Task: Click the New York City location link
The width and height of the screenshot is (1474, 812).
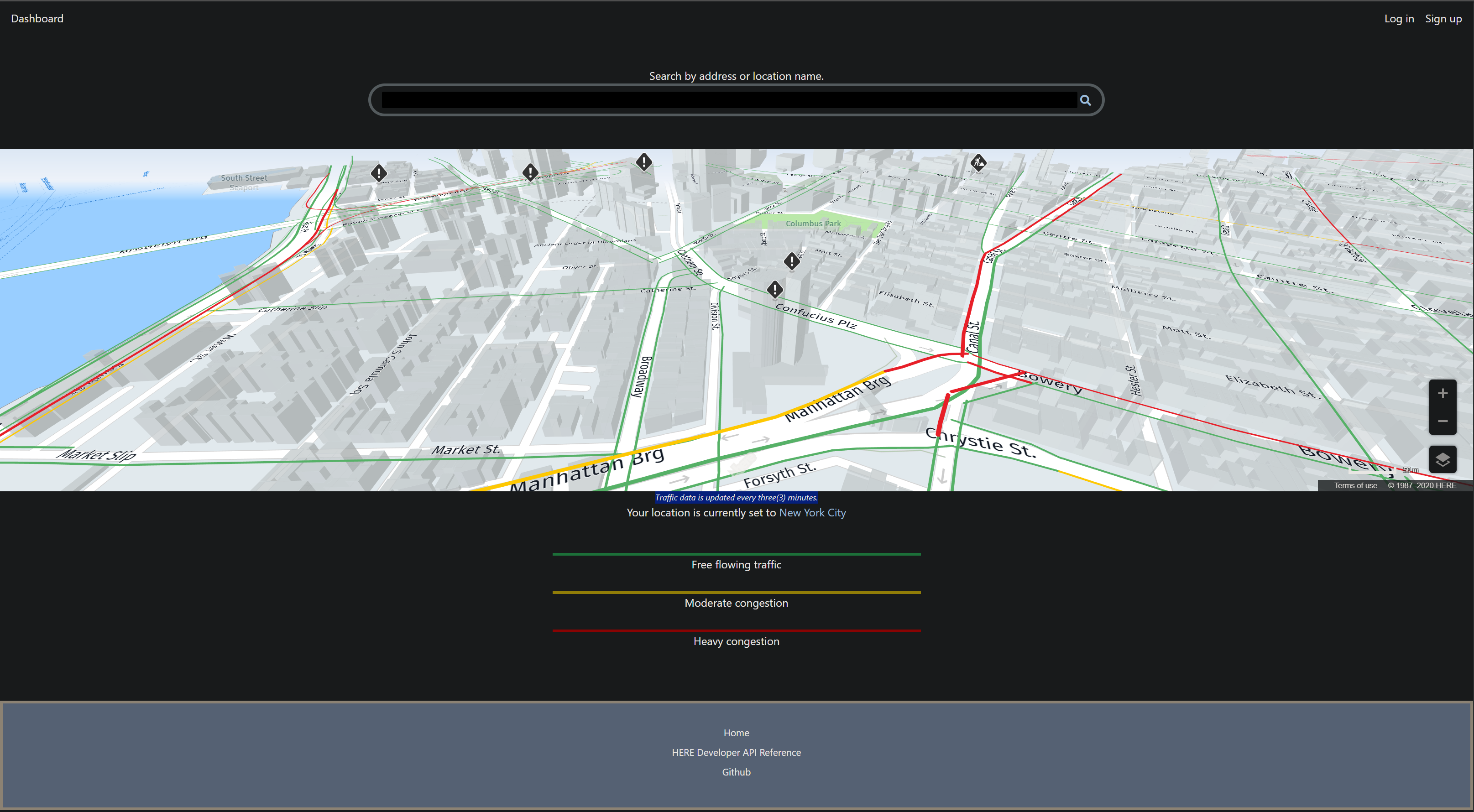Action: 812,513
